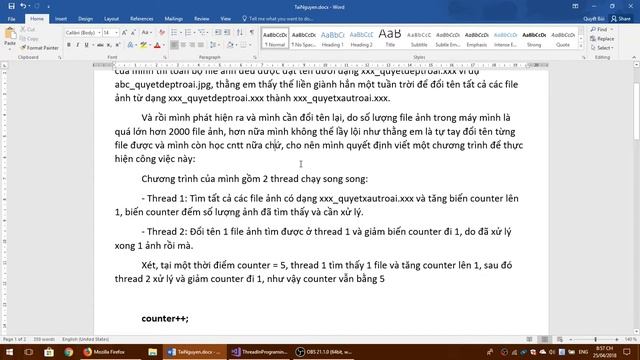The image size is (640, 360).
Task: Sort the selected paragraphs
Action: coord(240,32)
